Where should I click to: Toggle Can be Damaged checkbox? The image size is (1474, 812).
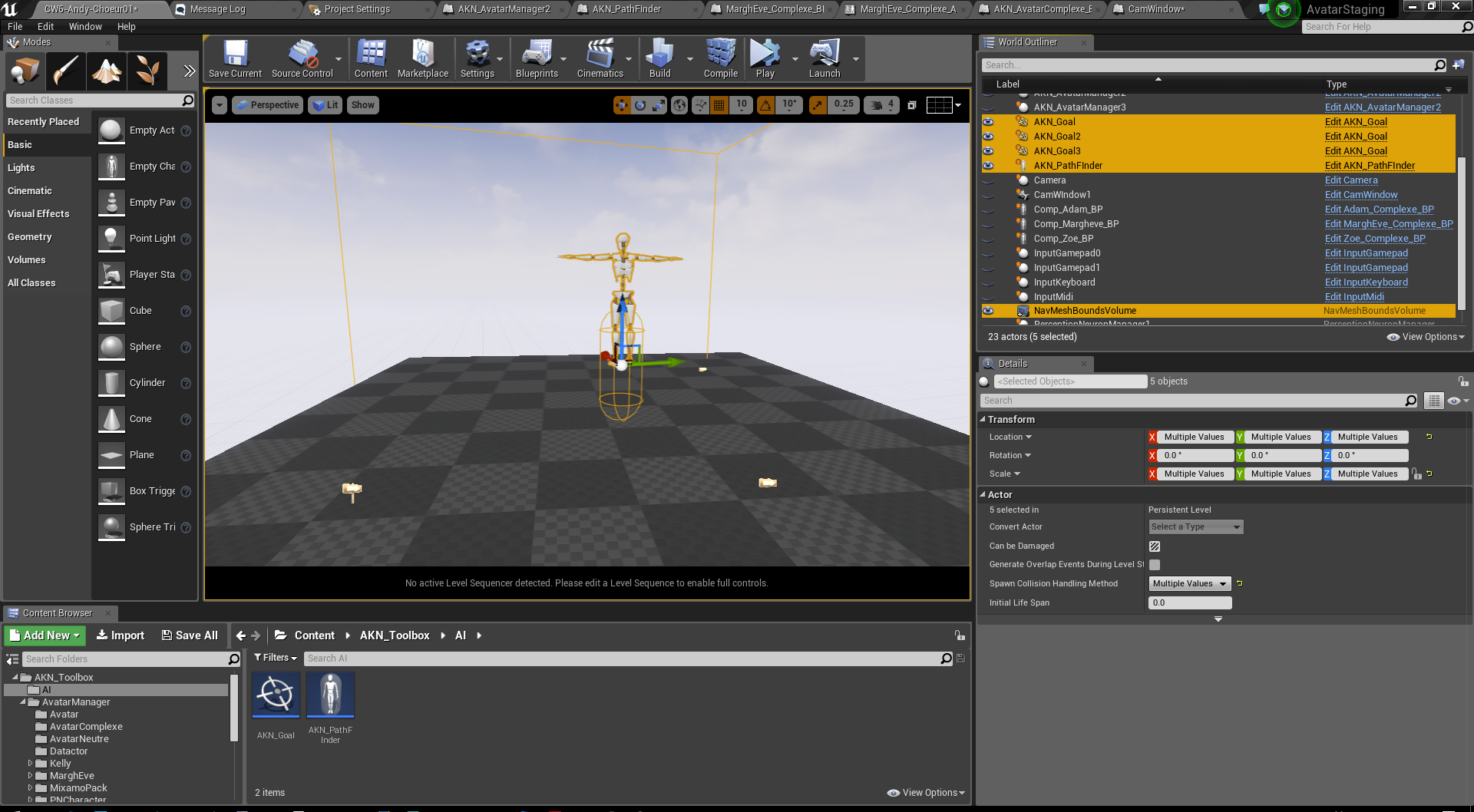pyautogui.click(x=1155, y=546)
